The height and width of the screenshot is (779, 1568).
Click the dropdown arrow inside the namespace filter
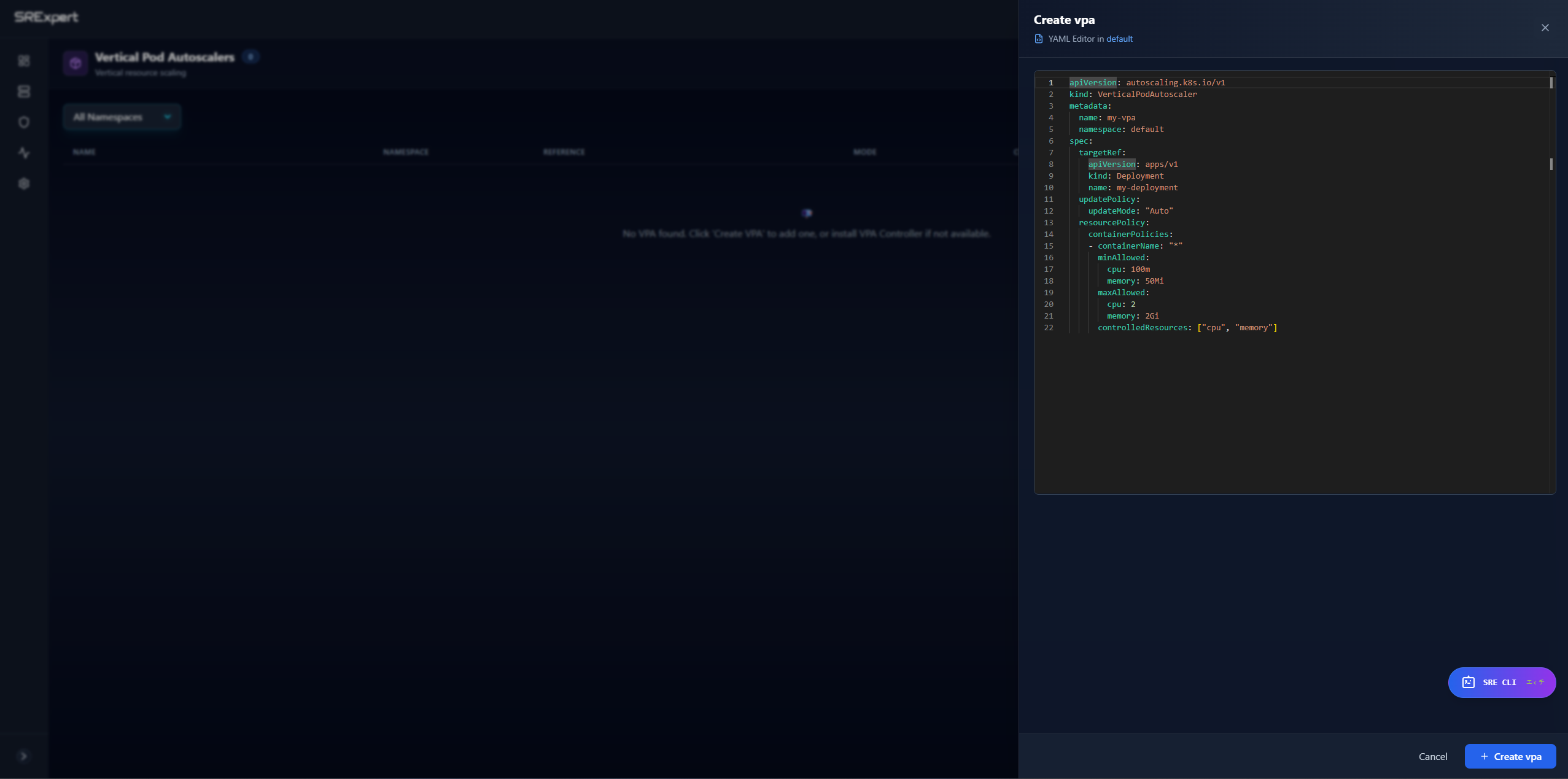click(167, 117)
